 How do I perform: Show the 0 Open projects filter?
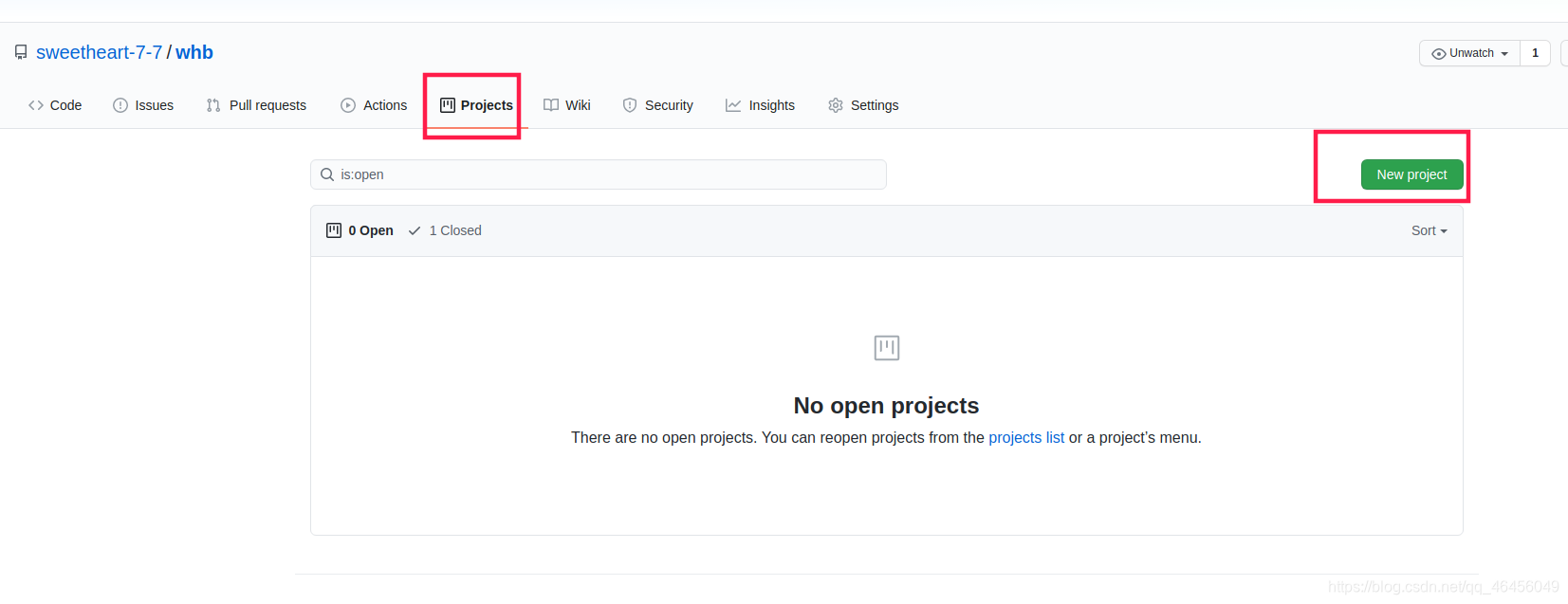tap(360, 230)
